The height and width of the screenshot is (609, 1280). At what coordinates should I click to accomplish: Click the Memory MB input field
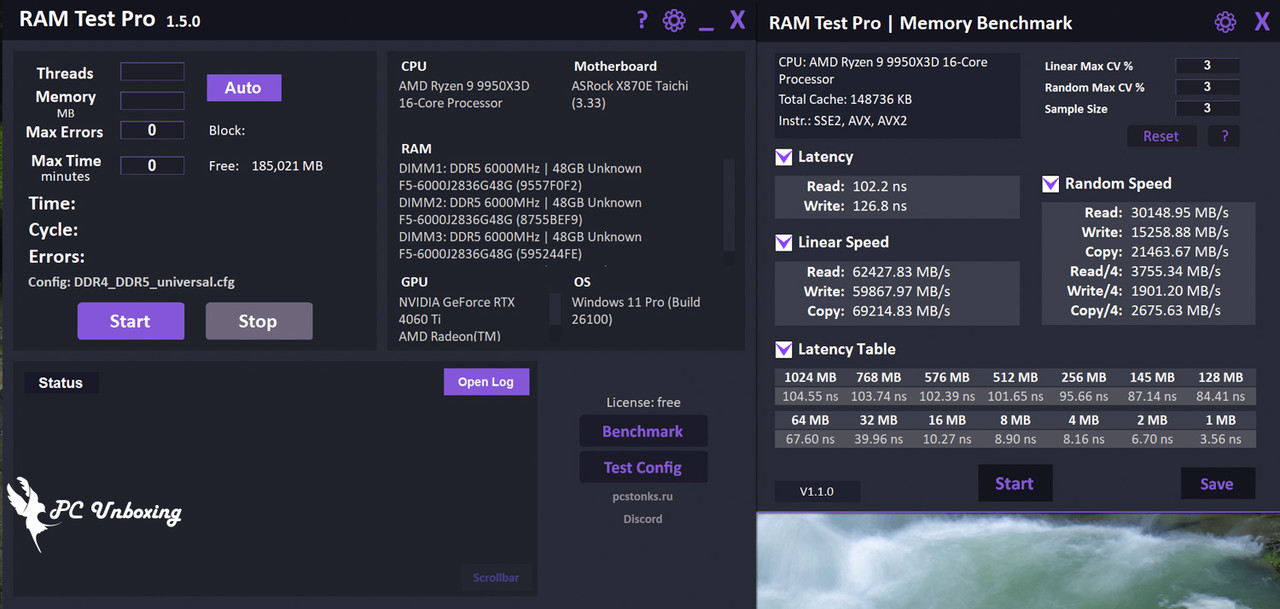152,101
